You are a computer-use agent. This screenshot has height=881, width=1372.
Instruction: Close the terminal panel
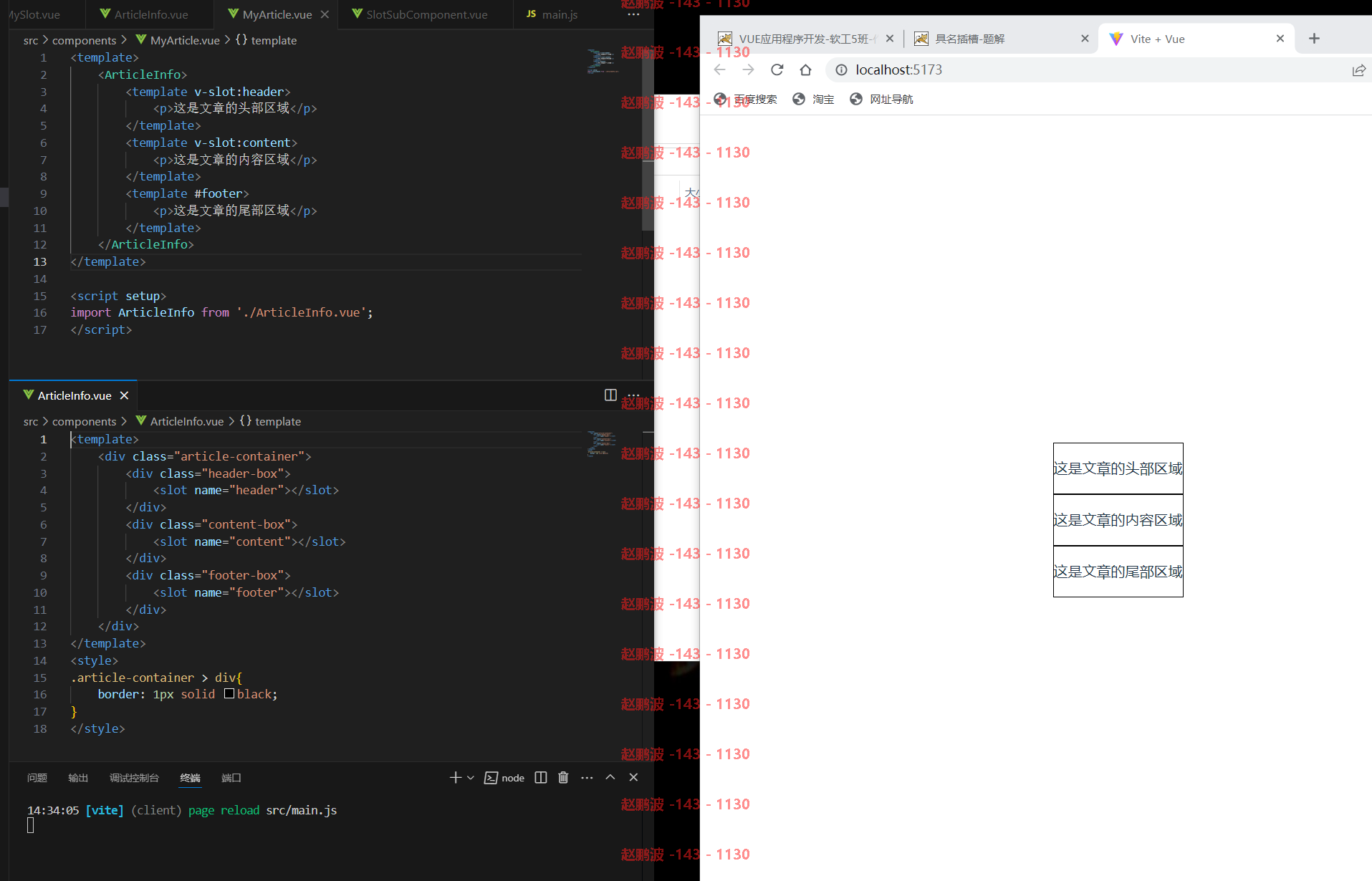633,777
